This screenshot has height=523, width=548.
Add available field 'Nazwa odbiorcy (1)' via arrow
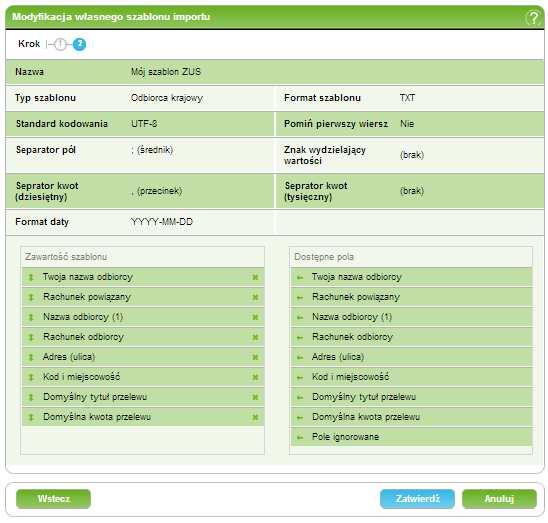(300, 317)
